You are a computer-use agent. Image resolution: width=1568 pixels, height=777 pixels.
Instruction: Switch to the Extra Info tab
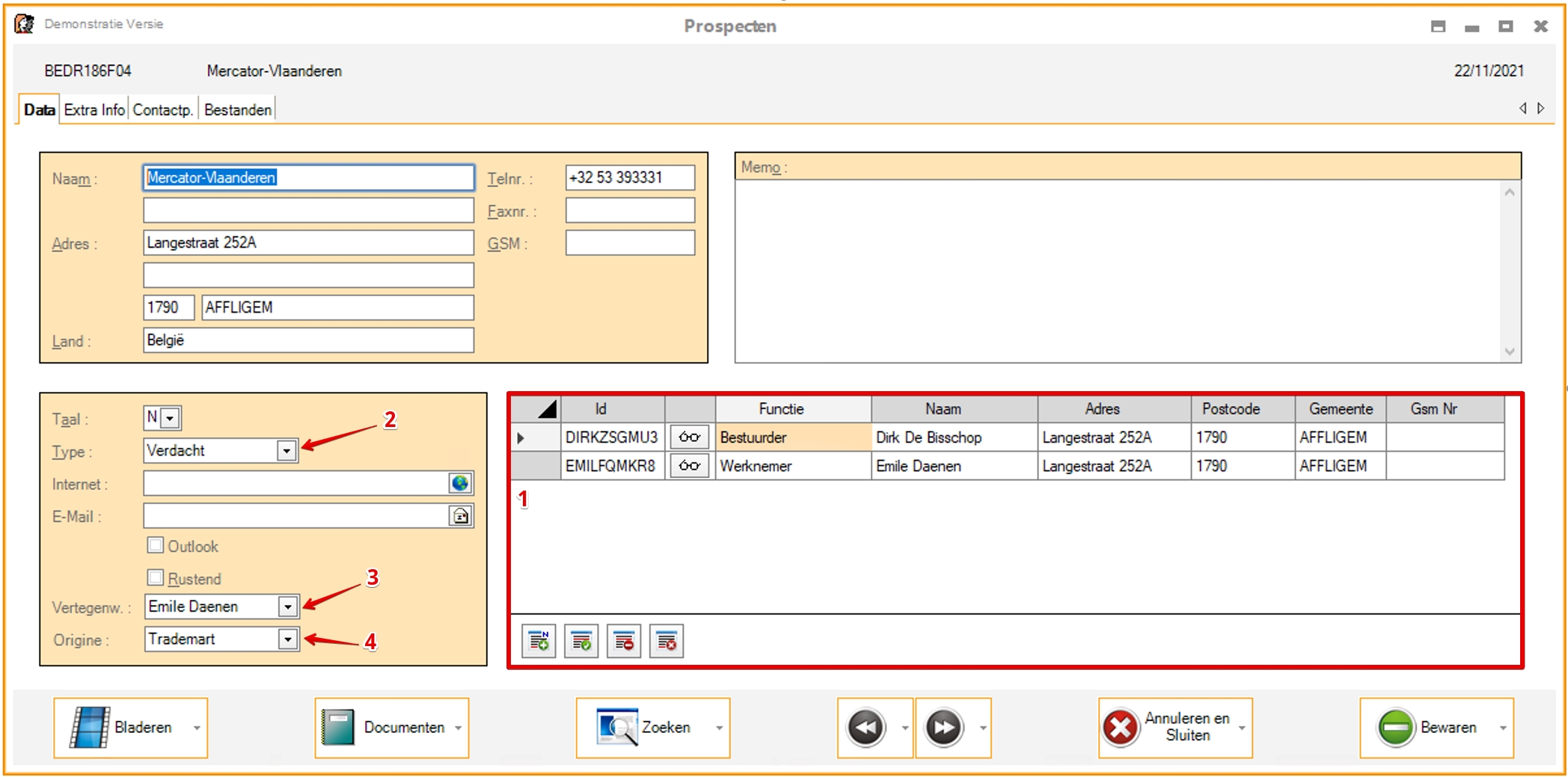94,110
